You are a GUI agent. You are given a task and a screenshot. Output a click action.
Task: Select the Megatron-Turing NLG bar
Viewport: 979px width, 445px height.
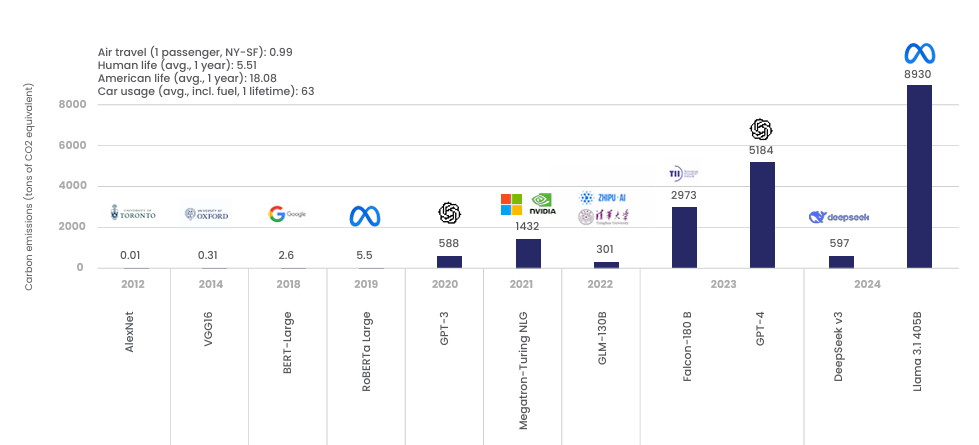pos(528,253)
